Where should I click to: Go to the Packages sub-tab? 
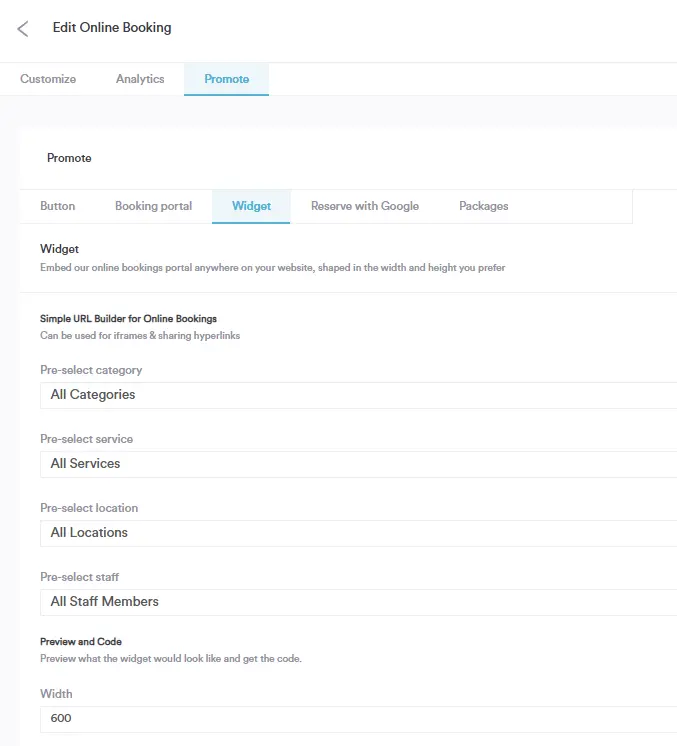tap(483, 206)
